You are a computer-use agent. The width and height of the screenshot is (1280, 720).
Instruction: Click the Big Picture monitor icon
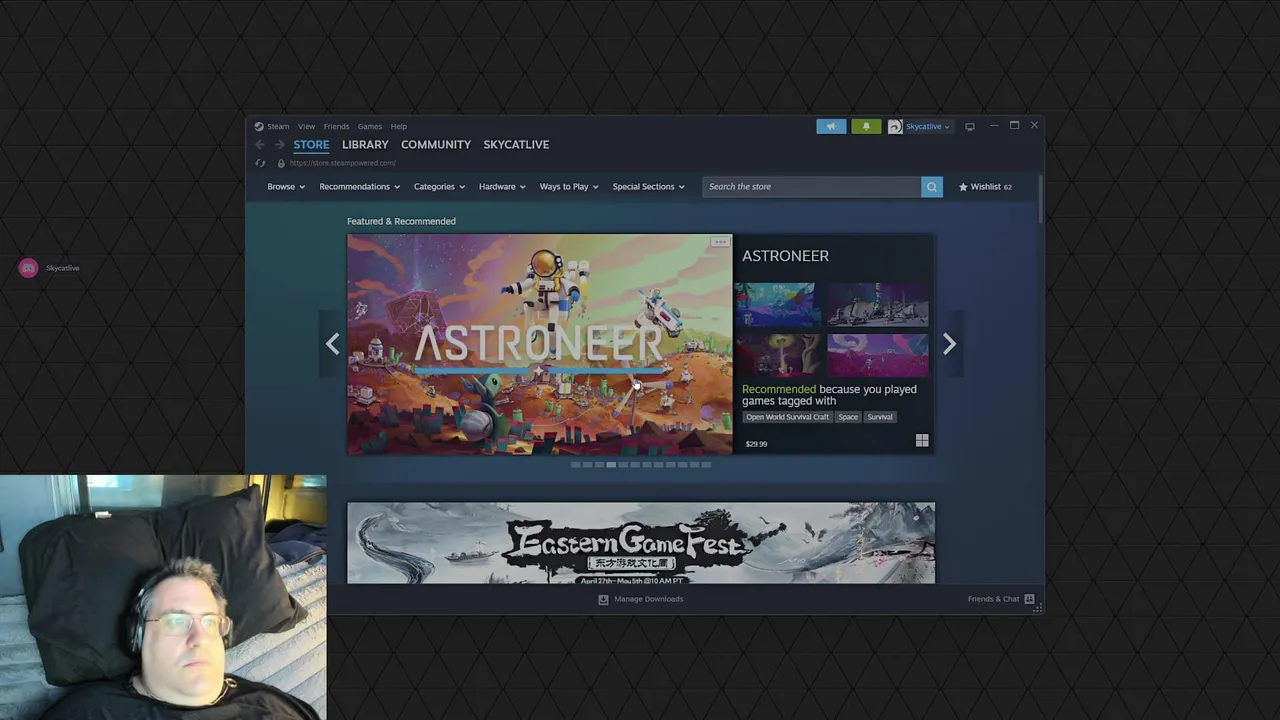coord(969,127)
